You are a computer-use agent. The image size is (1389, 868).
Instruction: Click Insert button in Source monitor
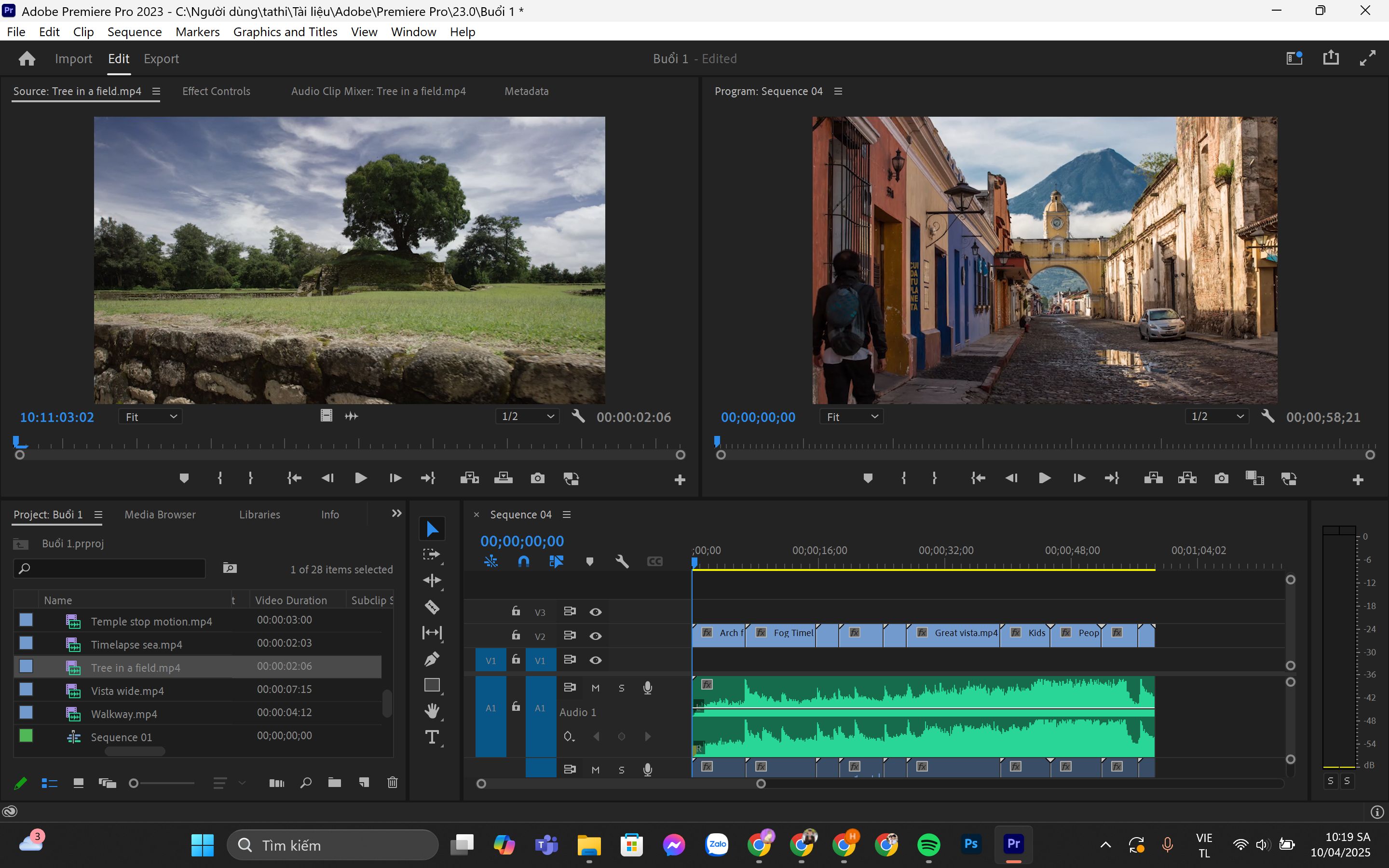coord(469,478)
